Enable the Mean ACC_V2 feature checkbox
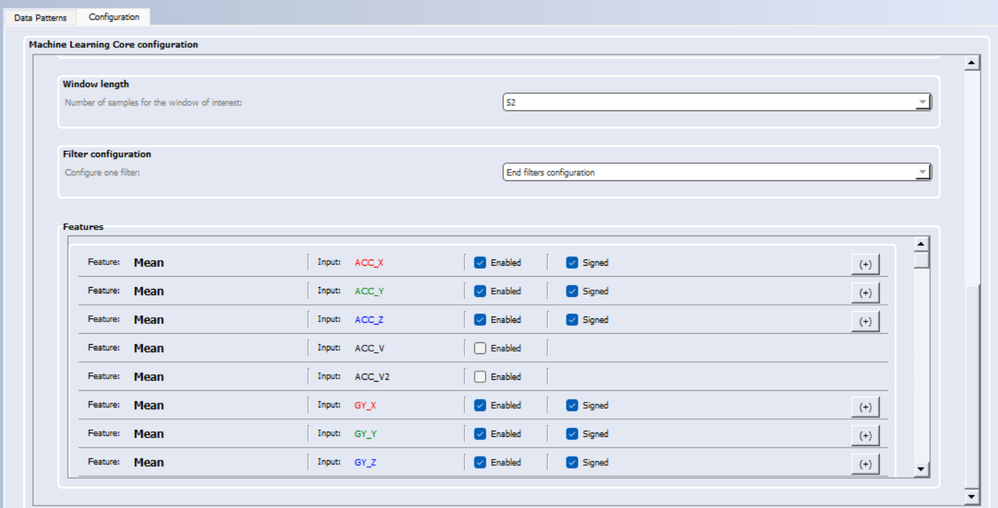 click(480, 377)
